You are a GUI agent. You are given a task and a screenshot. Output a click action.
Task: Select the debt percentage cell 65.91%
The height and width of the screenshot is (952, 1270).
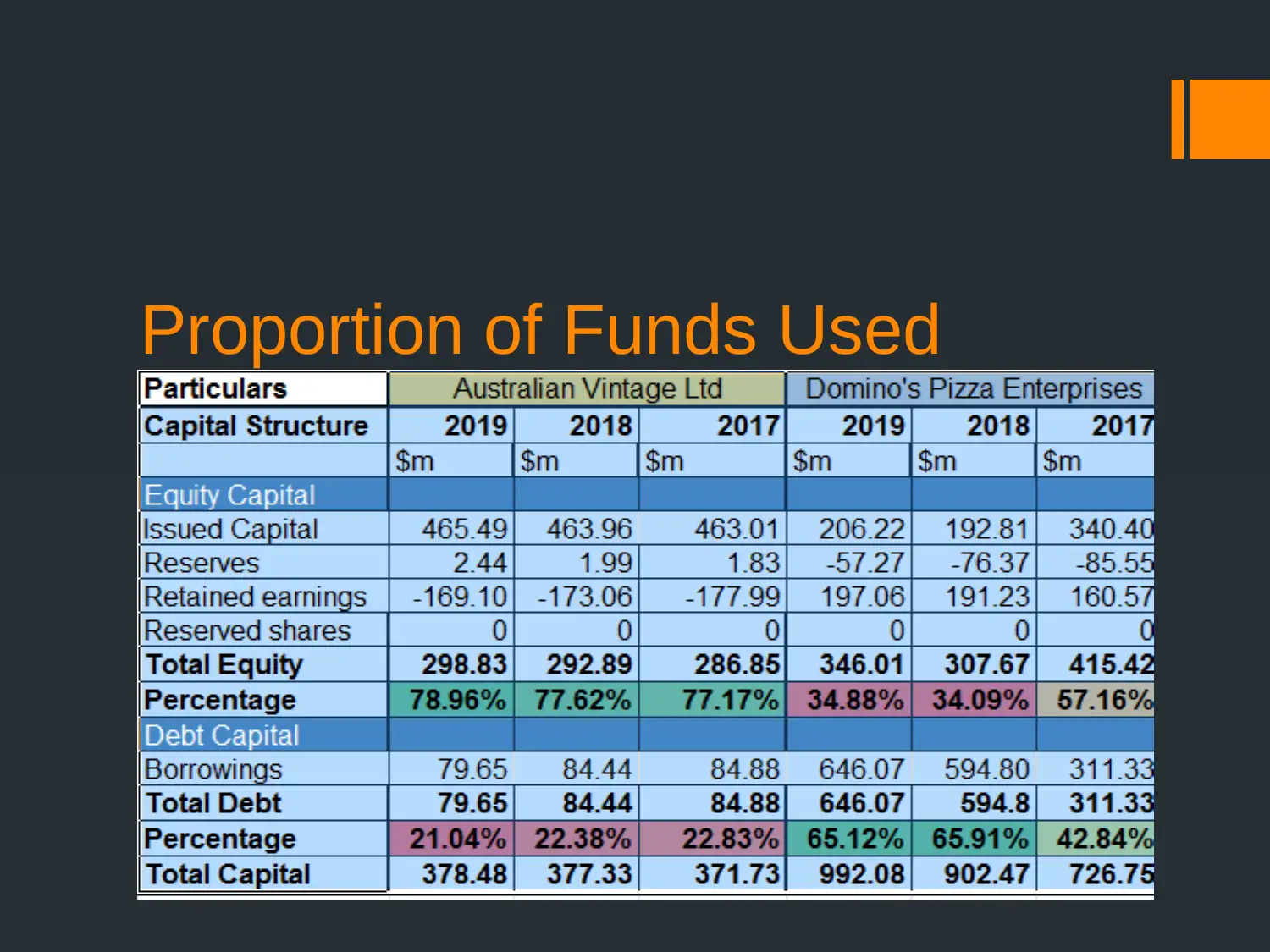click(975, 839)
